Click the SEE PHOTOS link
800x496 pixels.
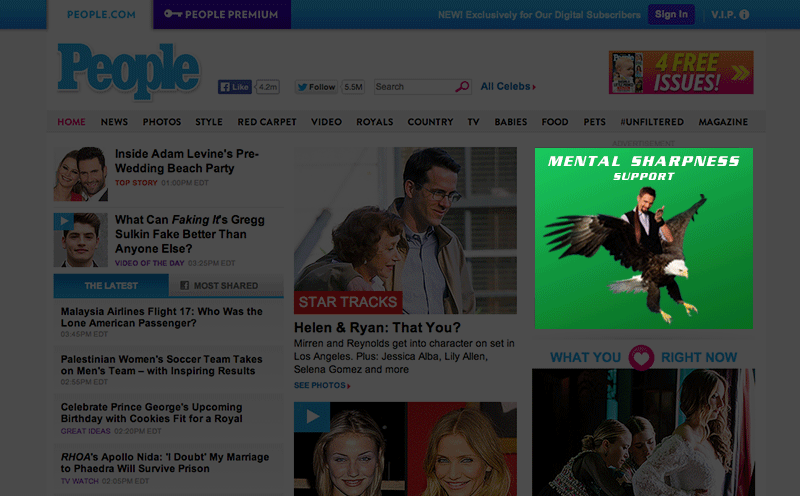[x=322, y=386]
